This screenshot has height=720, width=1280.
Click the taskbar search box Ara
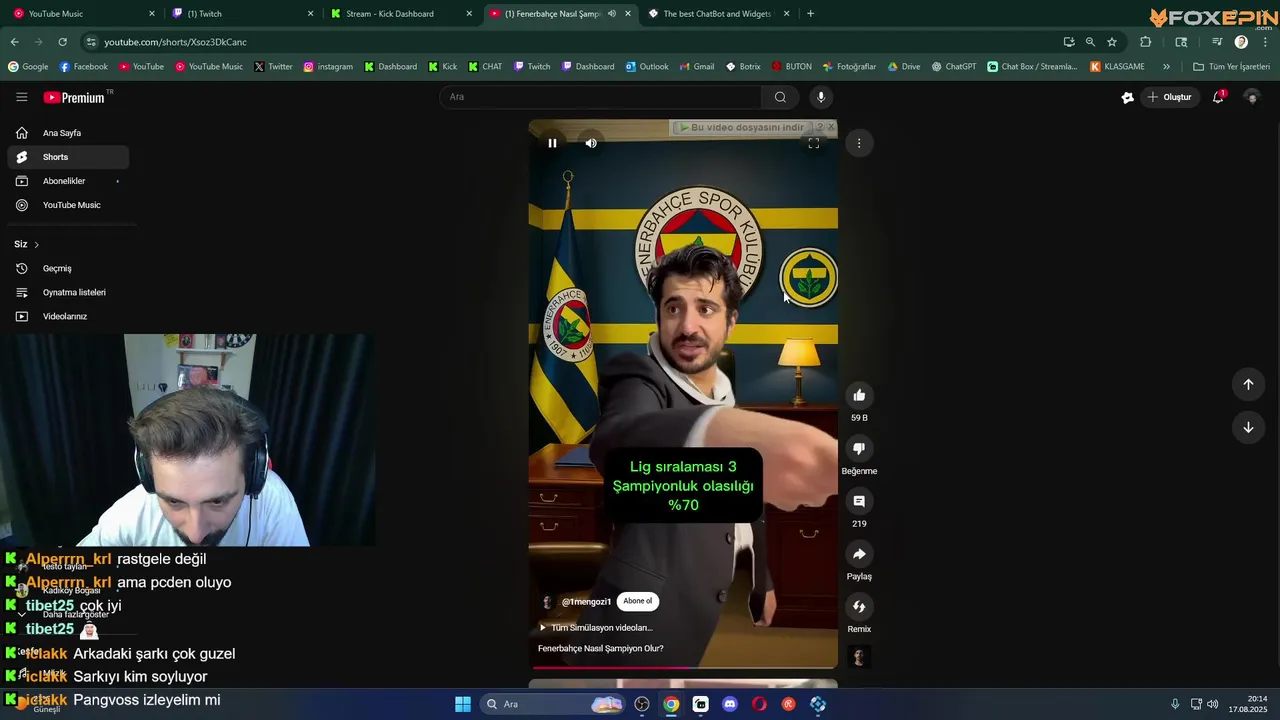click(552, 704)
